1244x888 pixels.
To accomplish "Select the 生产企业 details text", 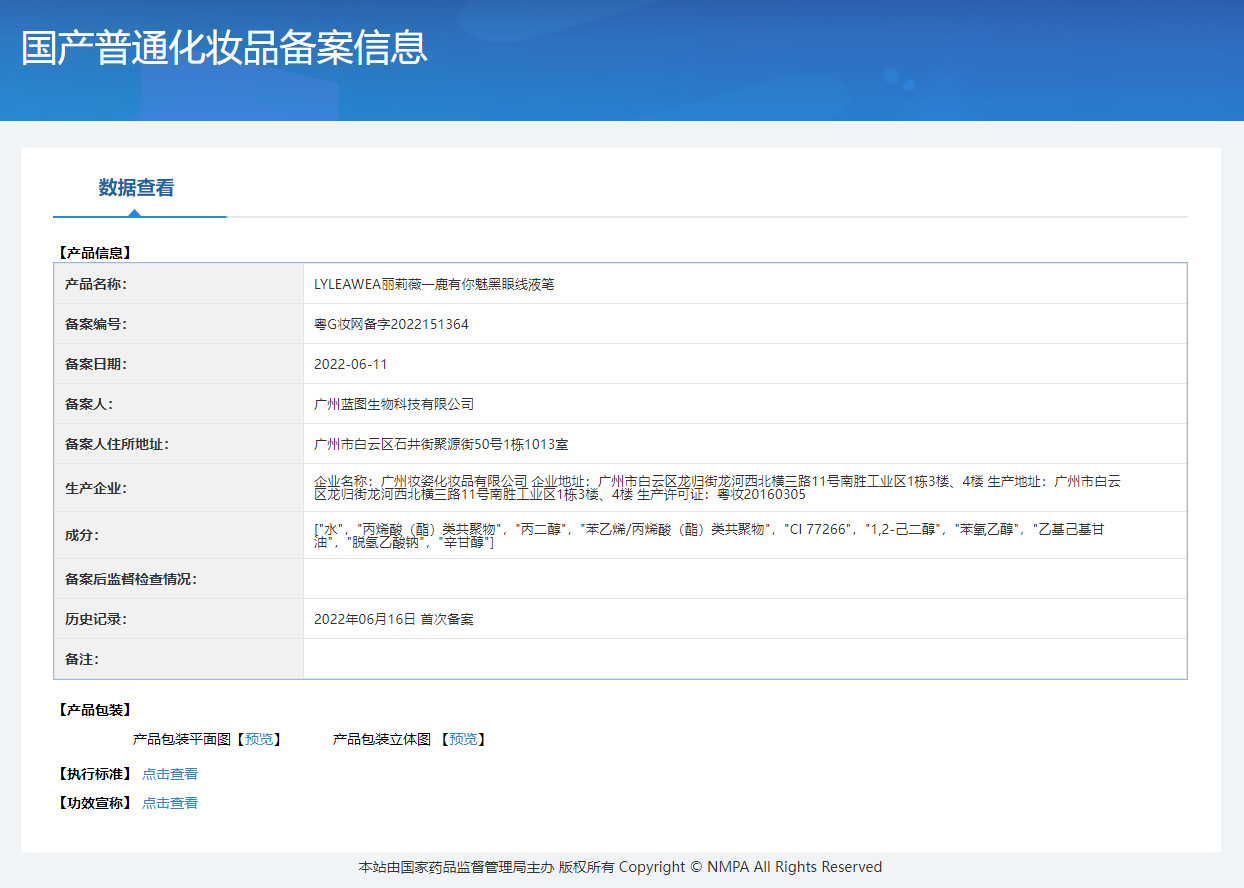I will [718, 488].
